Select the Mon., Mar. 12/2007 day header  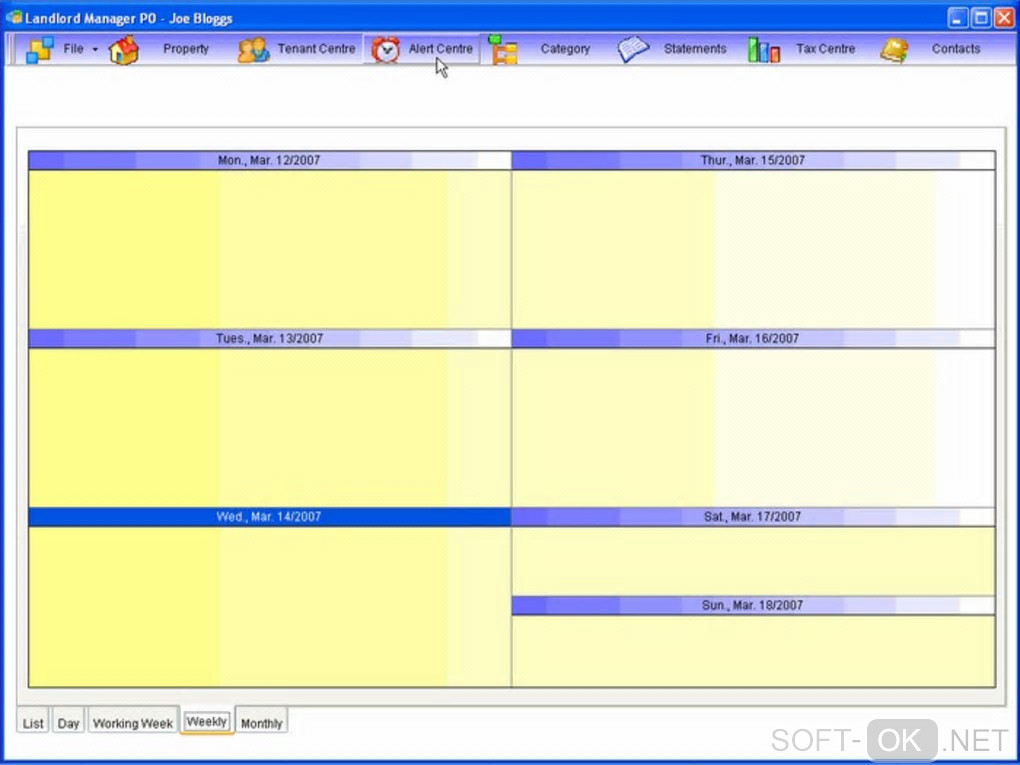(x=269, y=160)
